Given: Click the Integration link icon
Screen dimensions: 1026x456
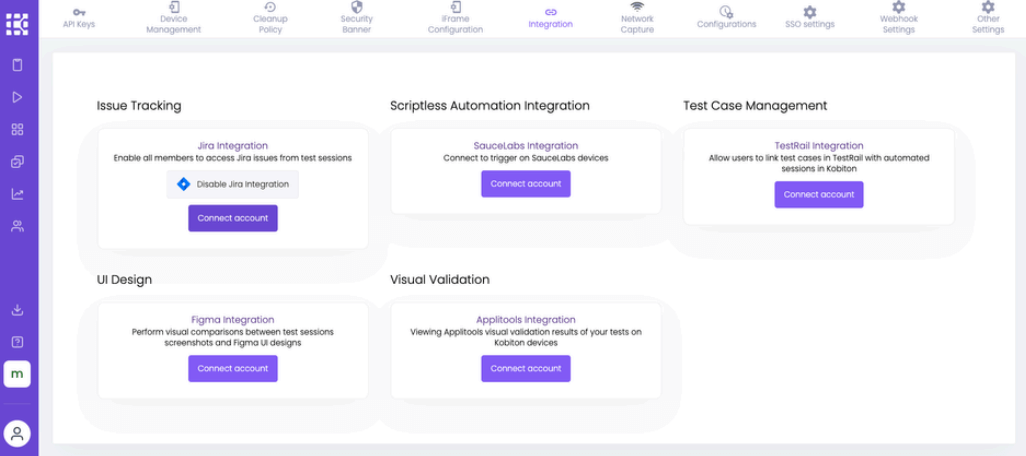Looking at the screenshot, I should [x=550, y=12].
